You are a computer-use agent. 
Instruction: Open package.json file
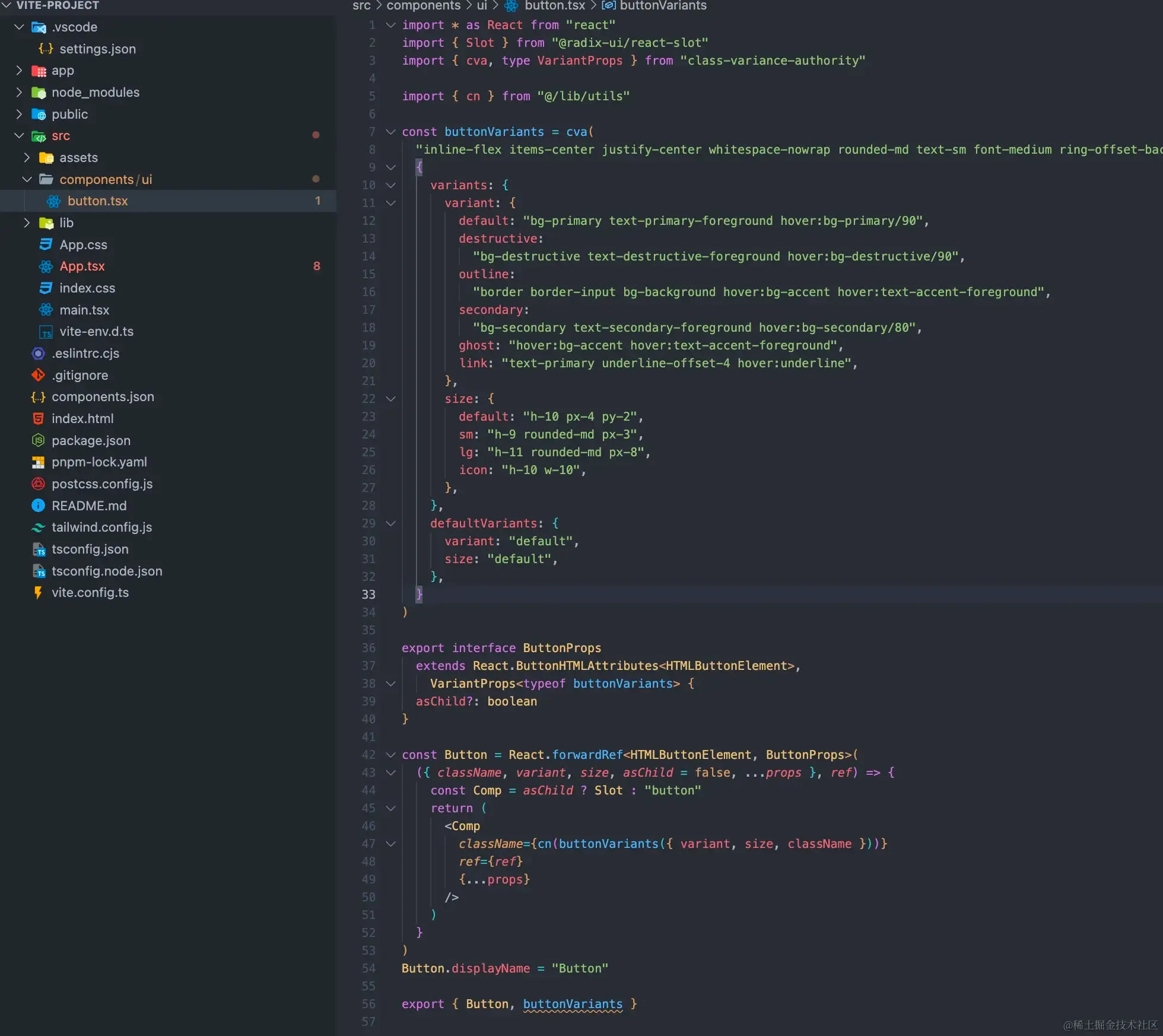[x=91, y=441]
